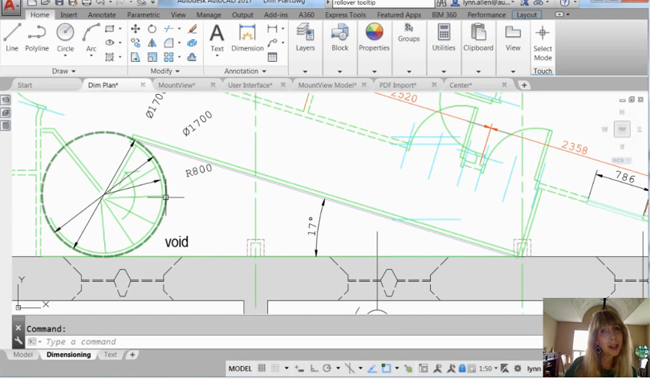The height and width of the screenshot is (379, 650).
Task: Click the MODEL space button
Action: pos(240,368)
